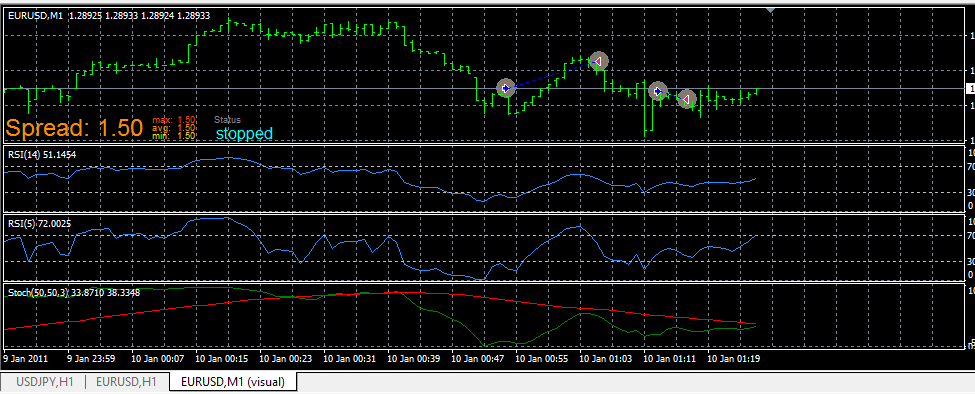Select the EURUSD,M1 (visual) tab
The width and height of the screenshot is (975, 394).
click(x=233, y=382)
